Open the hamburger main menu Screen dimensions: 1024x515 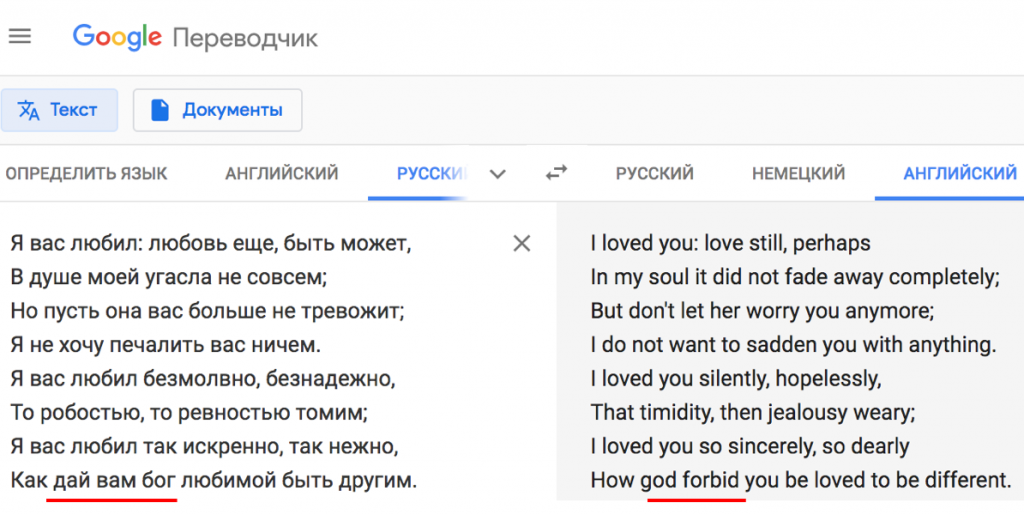point(20,37)
